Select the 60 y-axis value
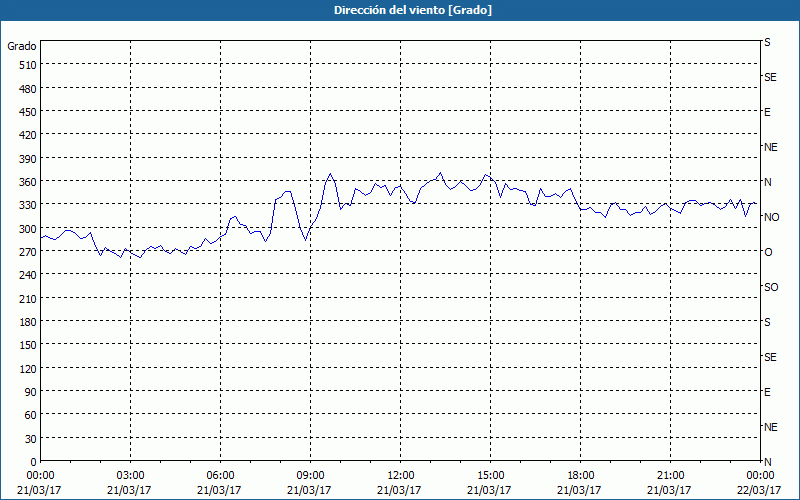Image resolution: width=800 pixels, height=500 pixels. point(31,415)
